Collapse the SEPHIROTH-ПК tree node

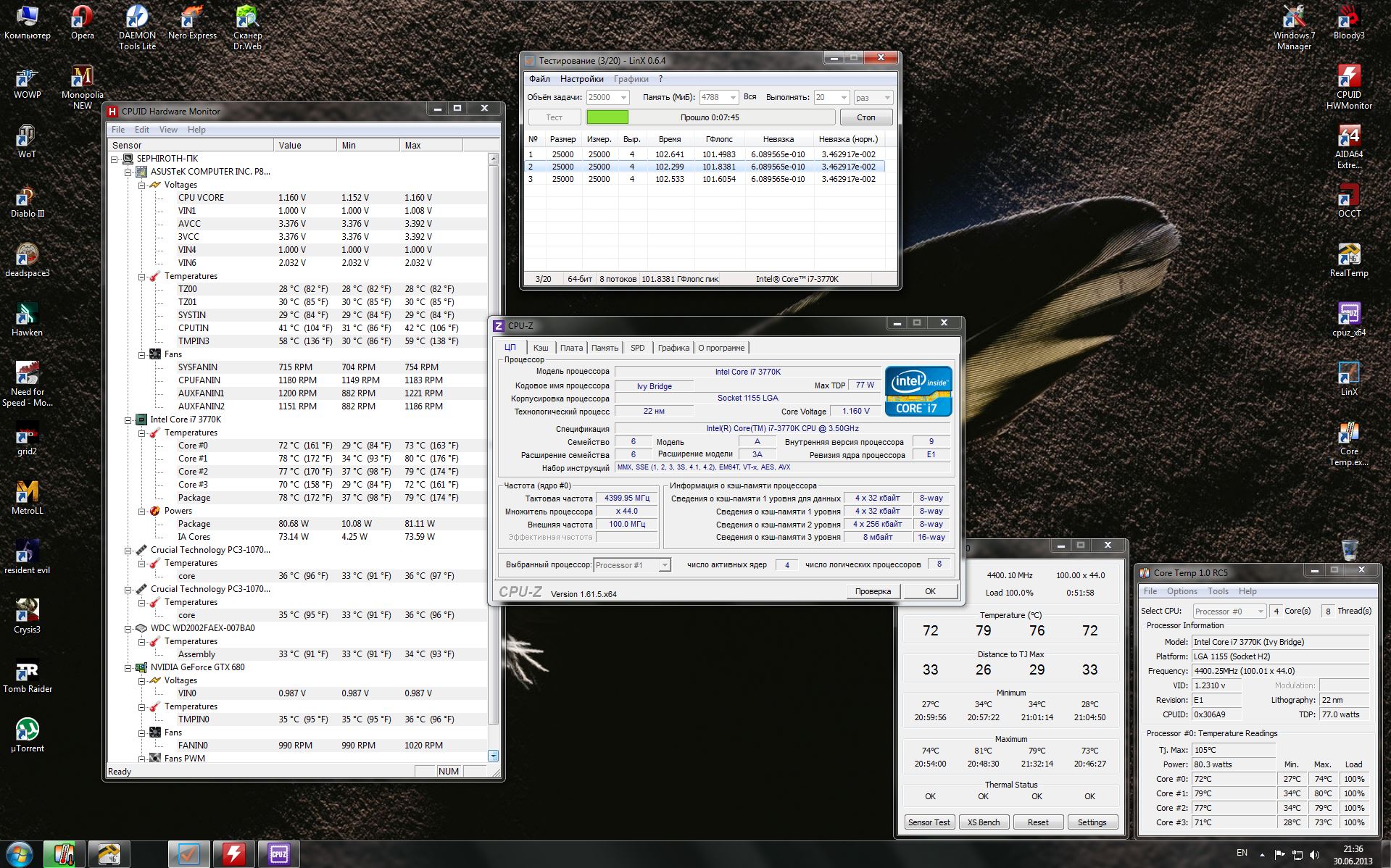[115, 159]
